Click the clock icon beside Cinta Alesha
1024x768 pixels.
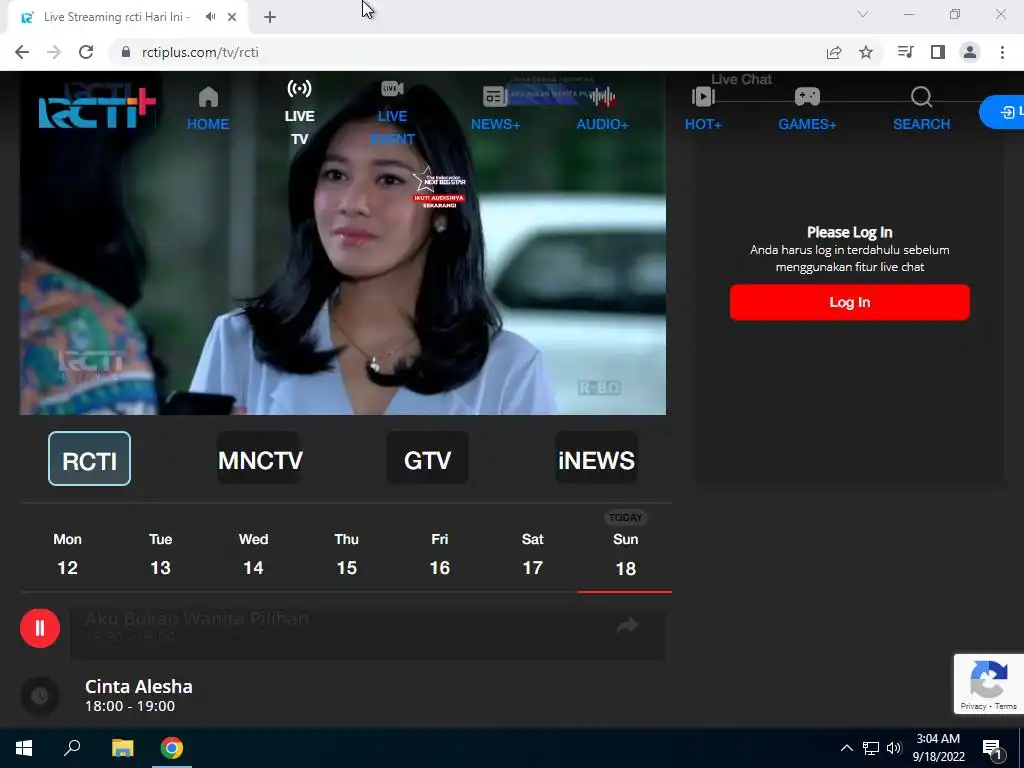[40, 696]
